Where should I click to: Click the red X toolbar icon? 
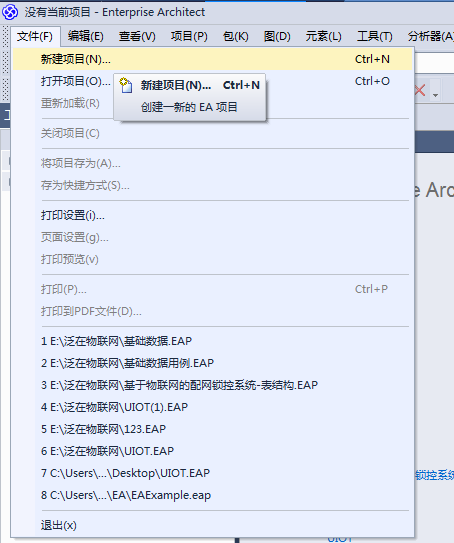coord(420,91)
